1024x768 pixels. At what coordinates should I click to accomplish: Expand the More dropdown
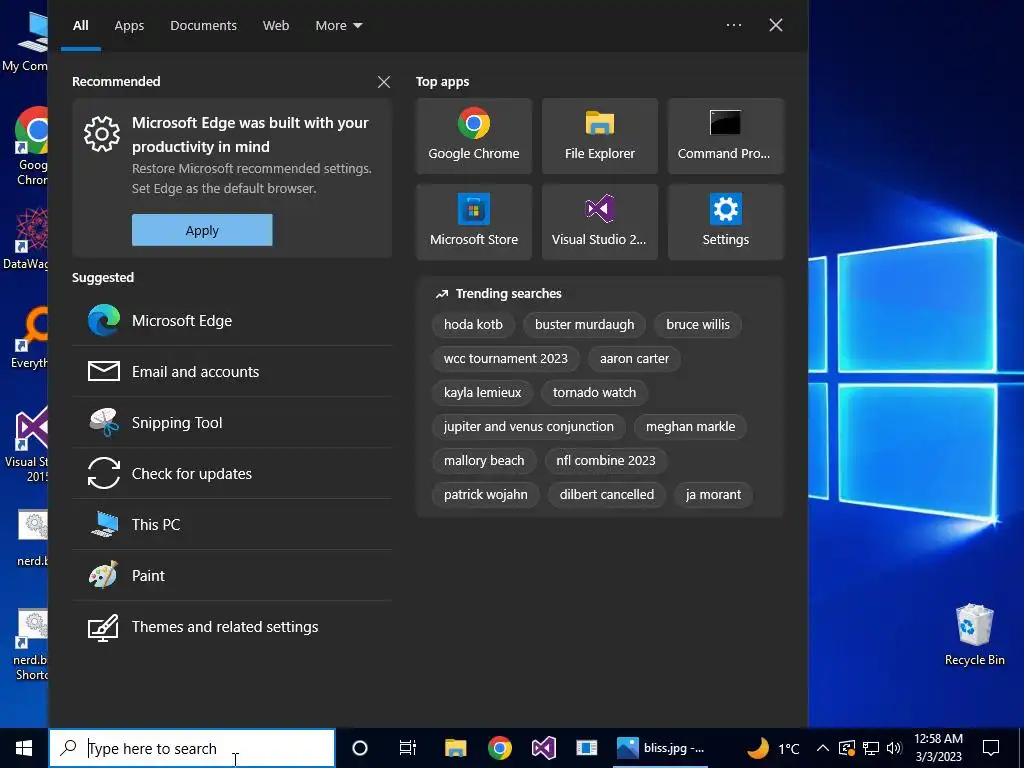pos(338,25)
